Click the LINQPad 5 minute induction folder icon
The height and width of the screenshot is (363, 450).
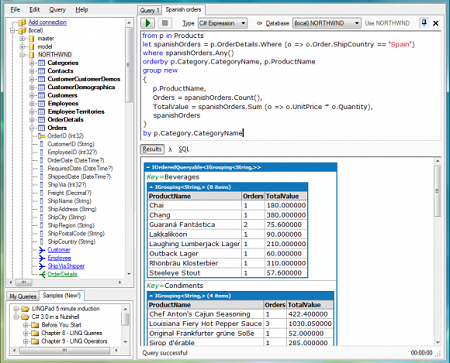[25, 309]
